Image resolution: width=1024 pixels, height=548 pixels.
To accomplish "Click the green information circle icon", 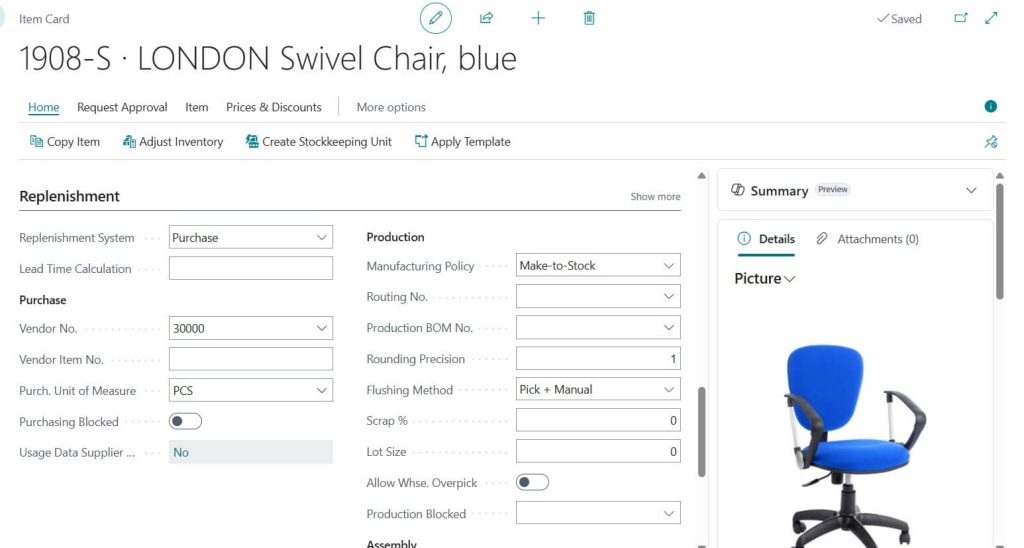I will click(x=991, y=107).
